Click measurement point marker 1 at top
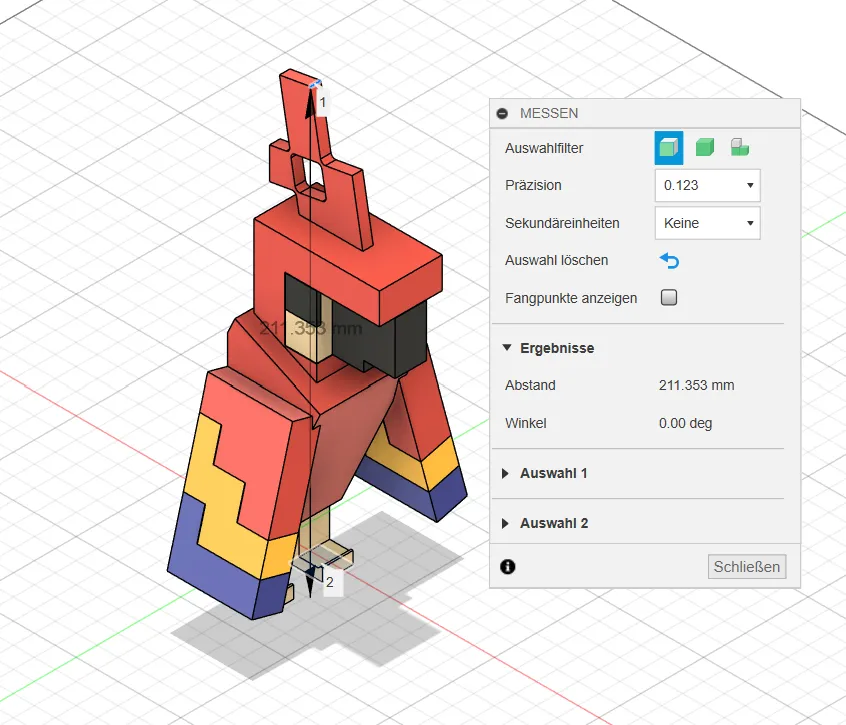This screenshot has width=846, height=725. (x=323, y=102)
